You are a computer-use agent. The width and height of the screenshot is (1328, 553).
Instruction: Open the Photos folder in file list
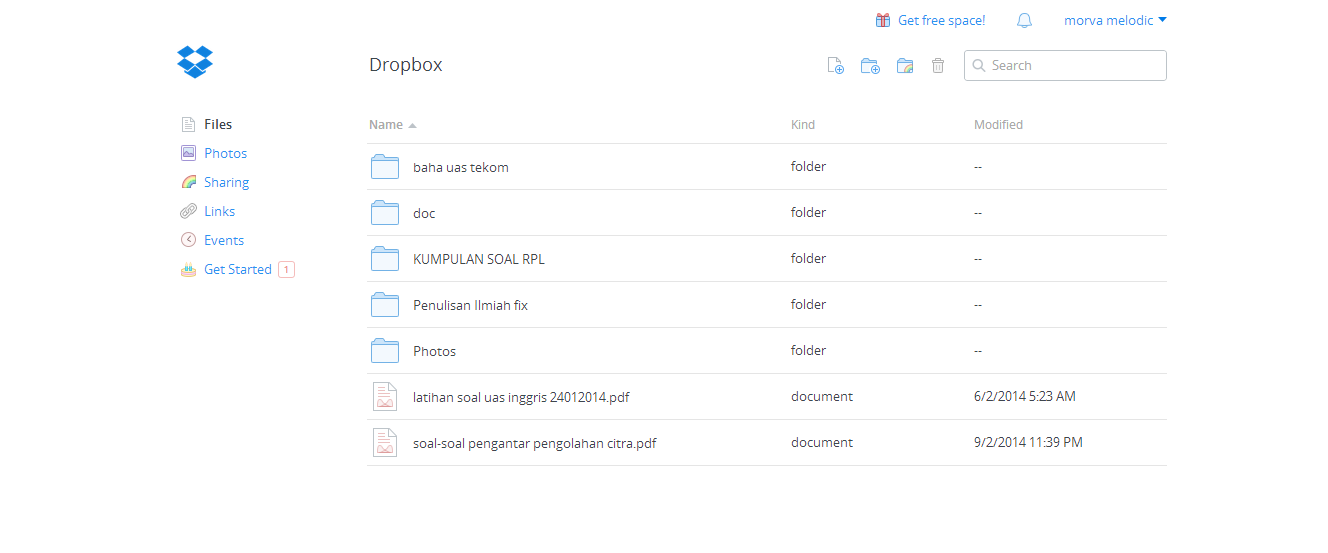coord(434,351)
